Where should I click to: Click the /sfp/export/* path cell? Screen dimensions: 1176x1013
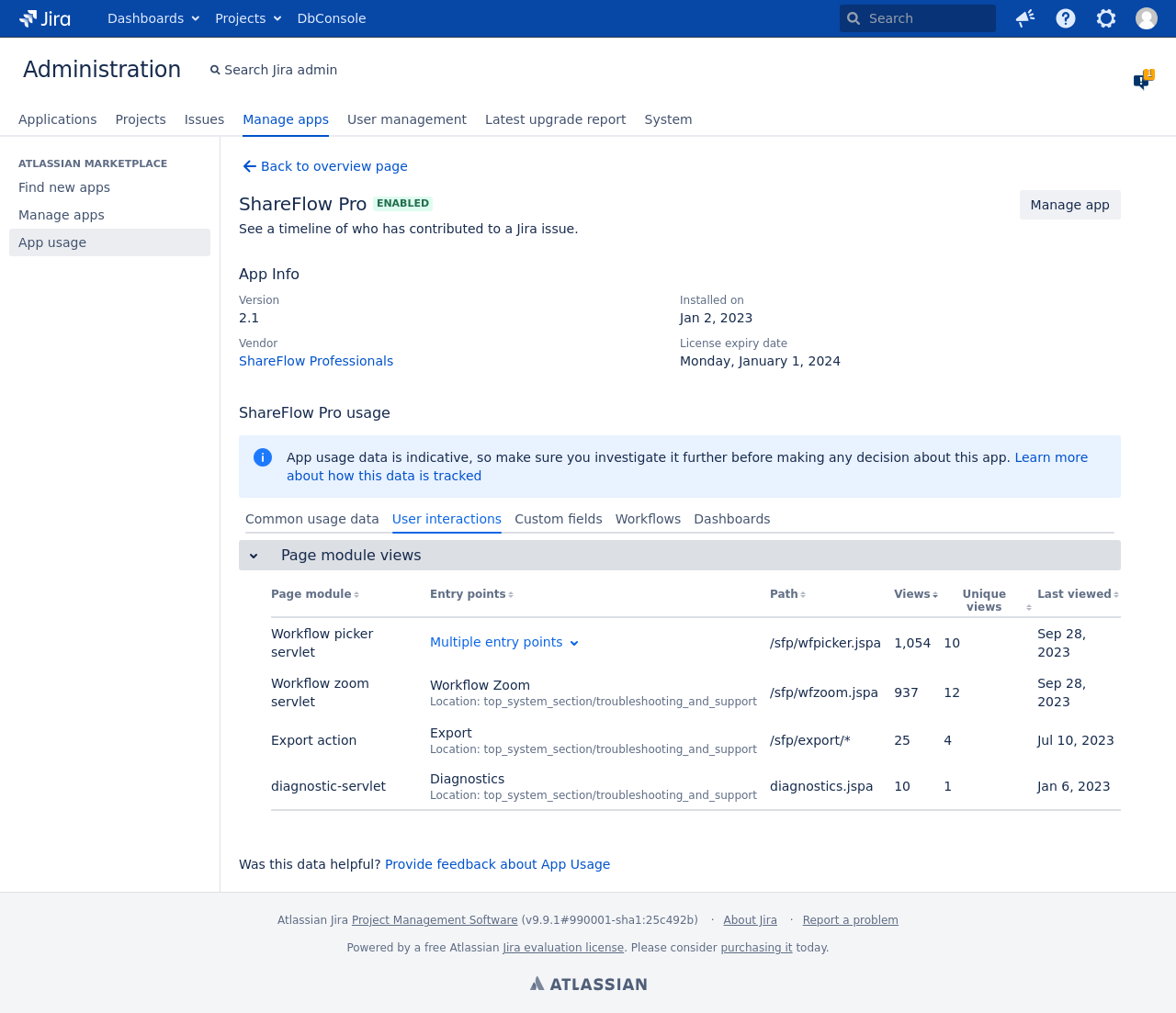(x=810, y=740)
